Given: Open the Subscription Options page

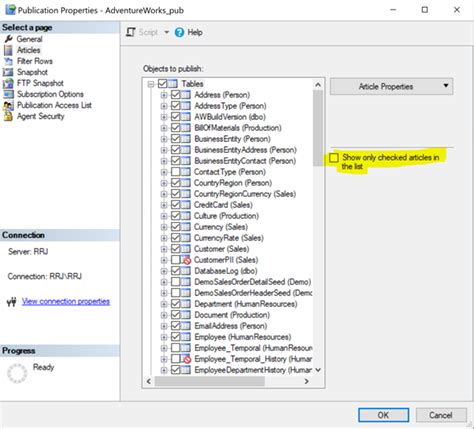Looking at the screenshot, I should pyautogui.click(x=50, y=94).
